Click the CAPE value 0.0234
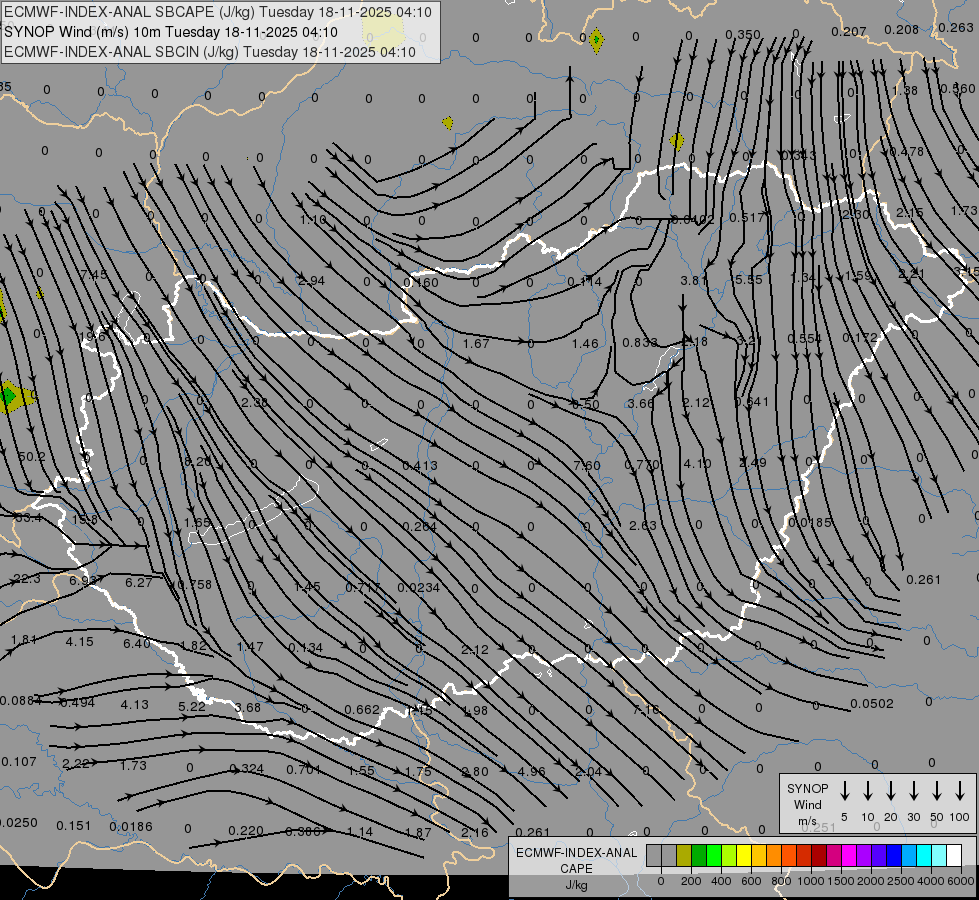The width and height of the screenshot is (979, 900). pyautogui.click(x=419, y=588)
